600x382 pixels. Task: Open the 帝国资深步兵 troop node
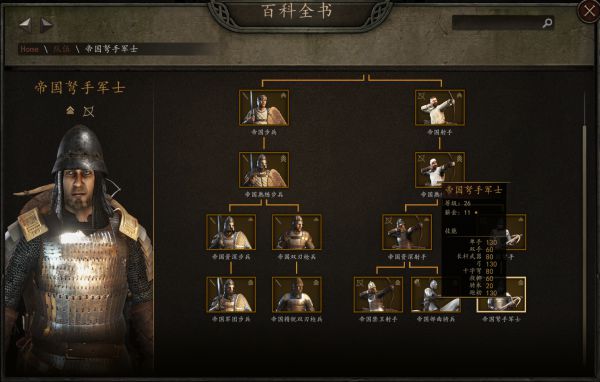pyautogui.click(x=231, y=232)
